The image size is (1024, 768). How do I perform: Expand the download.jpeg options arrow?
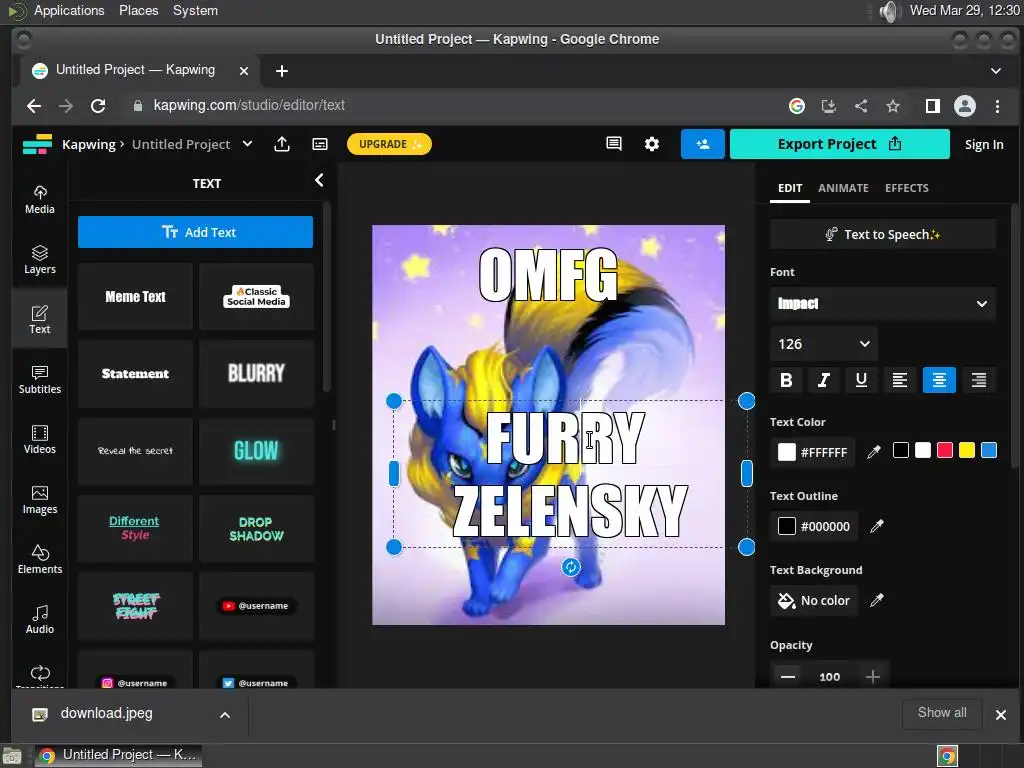(x=225, y=714)
